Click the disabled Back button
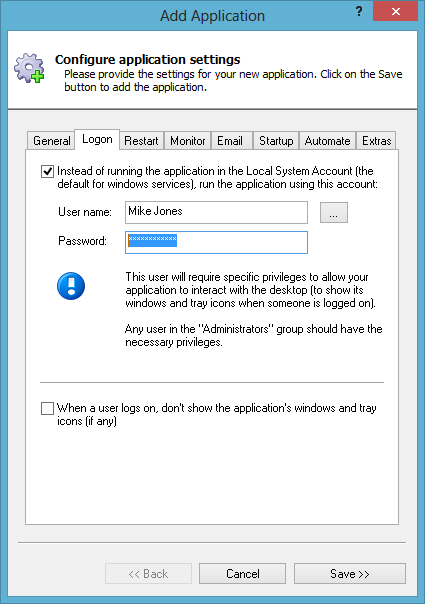Screen dimensions: 425x604 (148, 574)
